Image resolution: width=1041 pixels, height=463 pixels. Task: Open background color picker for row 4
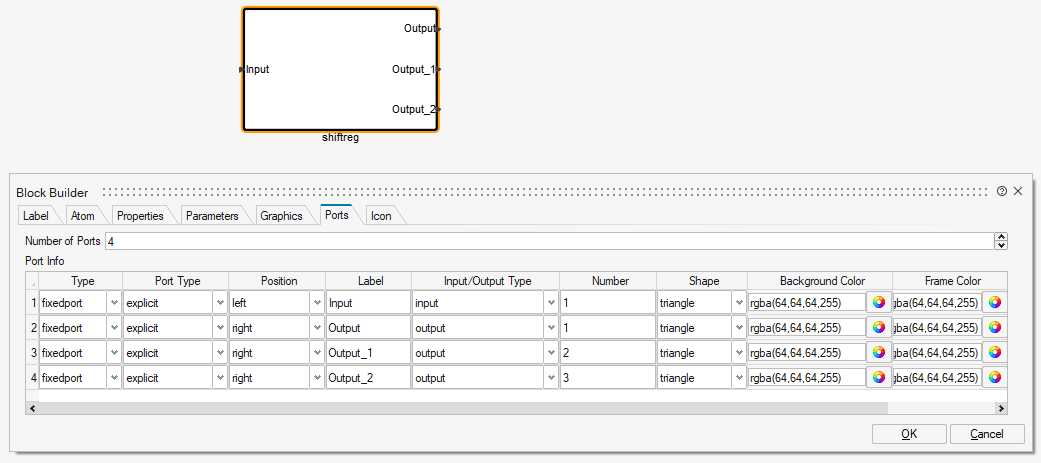[x=878, y=378]
